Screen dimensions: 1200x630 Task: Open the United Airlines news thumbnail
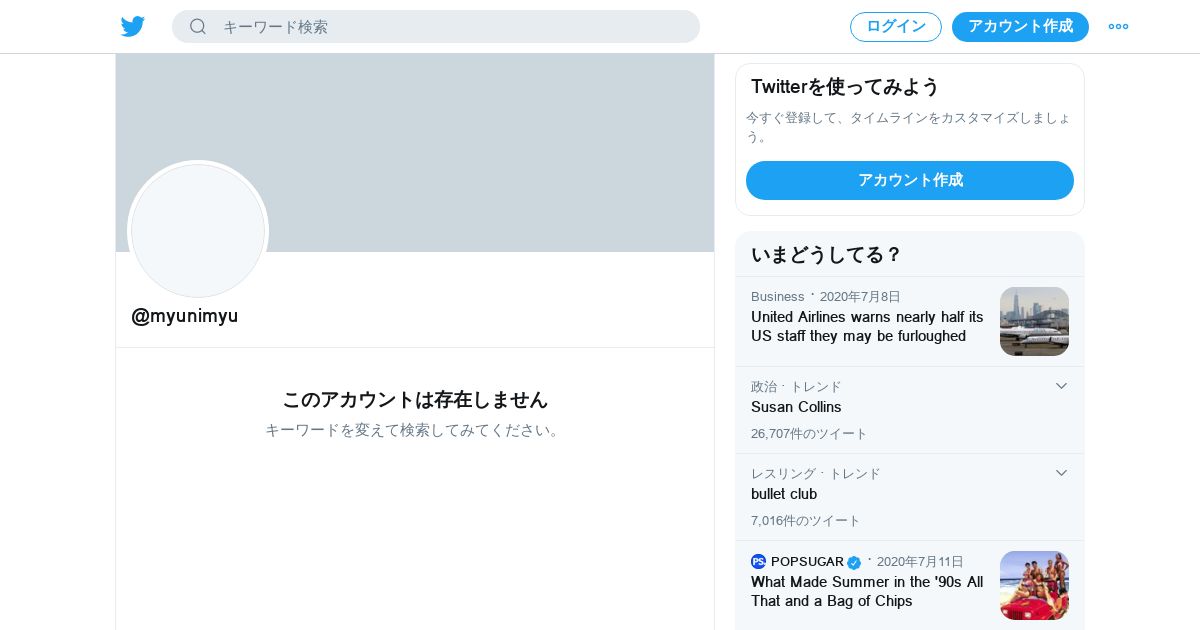click(x=1034, y=321)
